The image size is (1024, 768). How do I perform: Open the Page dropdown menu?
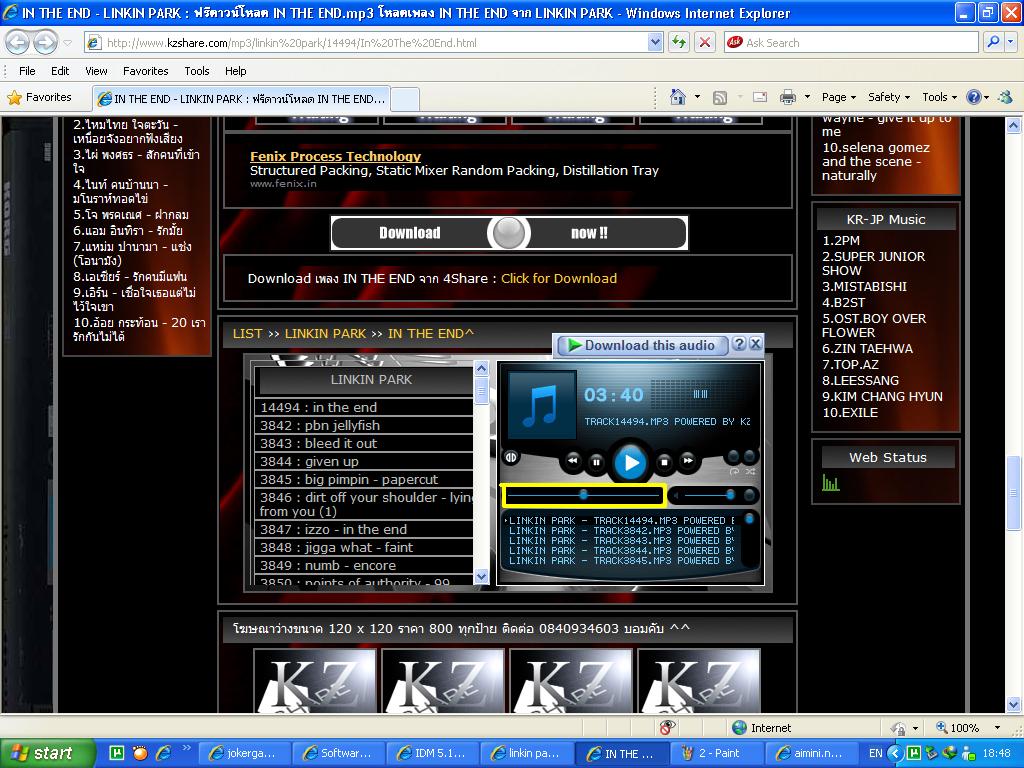[839, 97]
